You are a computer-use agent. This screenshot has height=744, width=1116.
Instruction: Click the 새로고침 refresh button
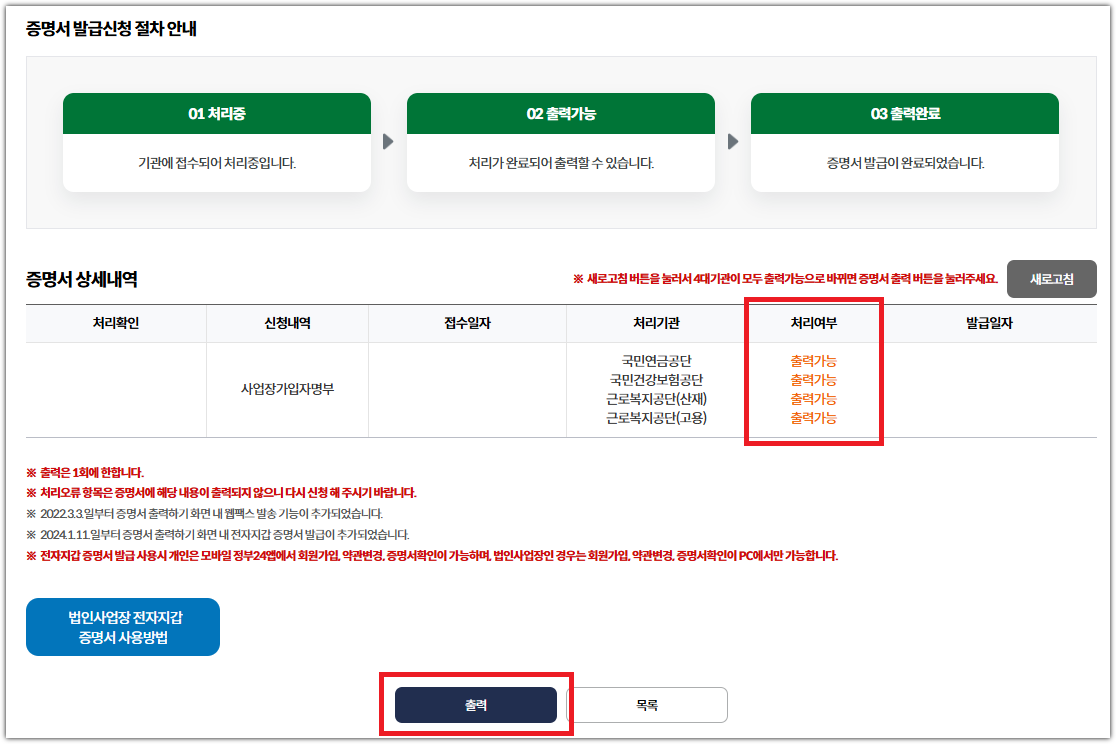1051,279
